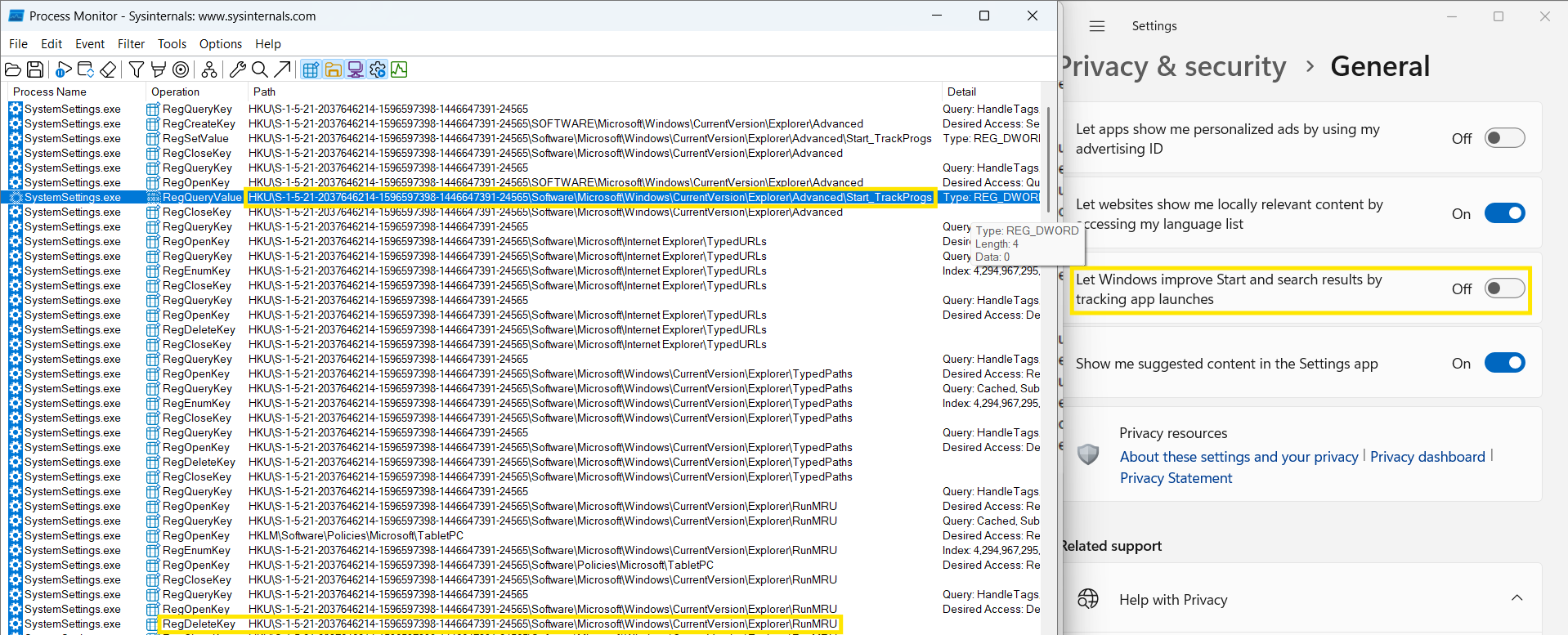Click the Help with Privacy label
Viewport: 1568px width, 635px height.
(x=1173, y=600)
